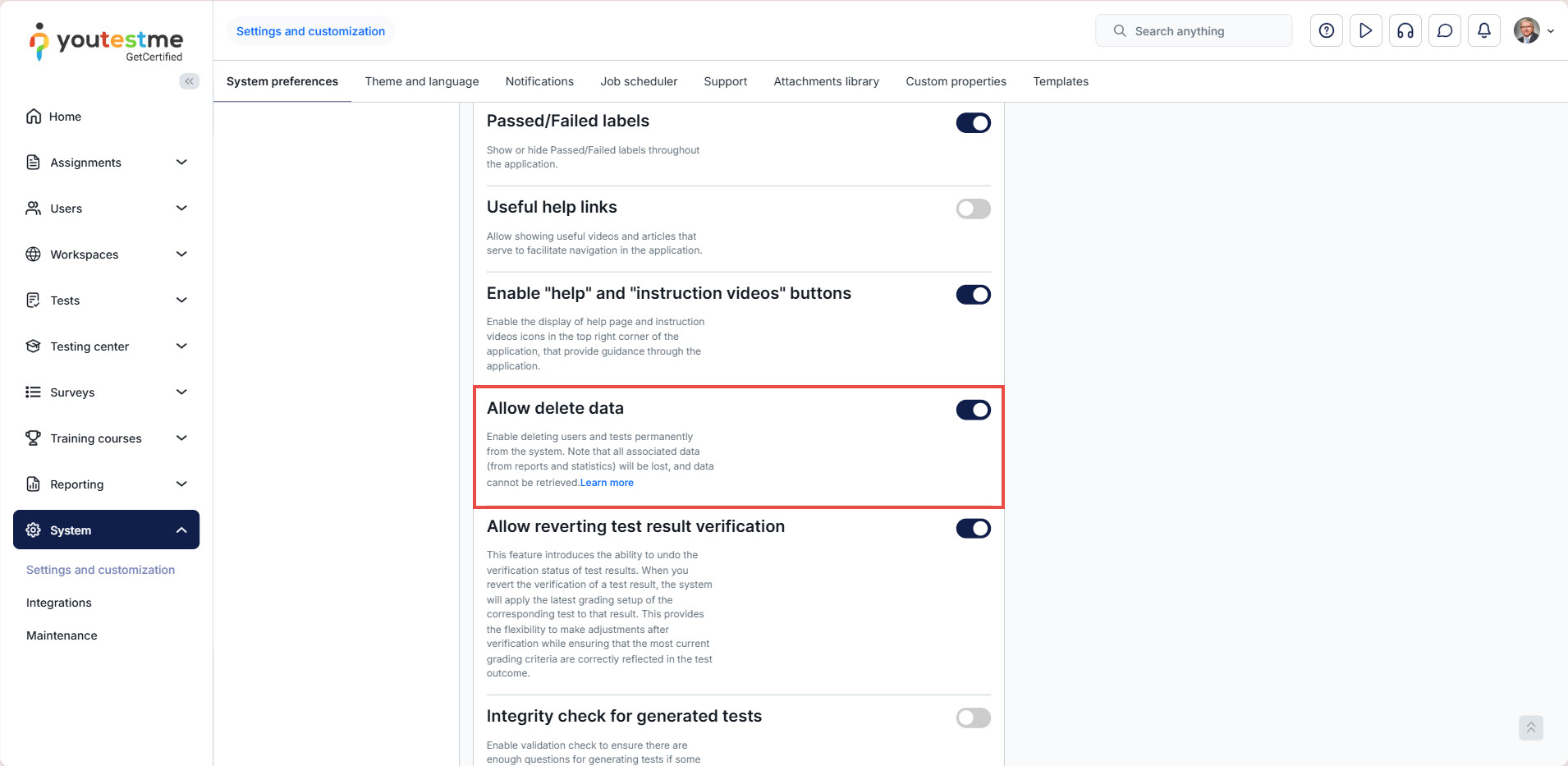This screenshot has height=766, width=1568.
Task: Open the Job scheduler tab
Action: [639, 81]
